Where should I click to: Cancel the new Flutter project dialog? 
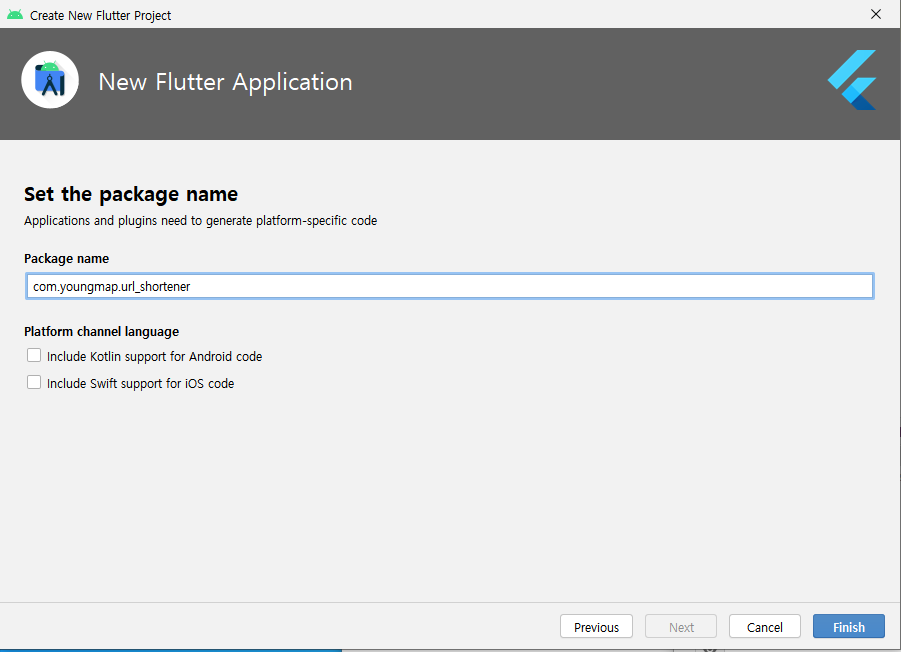pyautogui.click(x=765, y=627)
